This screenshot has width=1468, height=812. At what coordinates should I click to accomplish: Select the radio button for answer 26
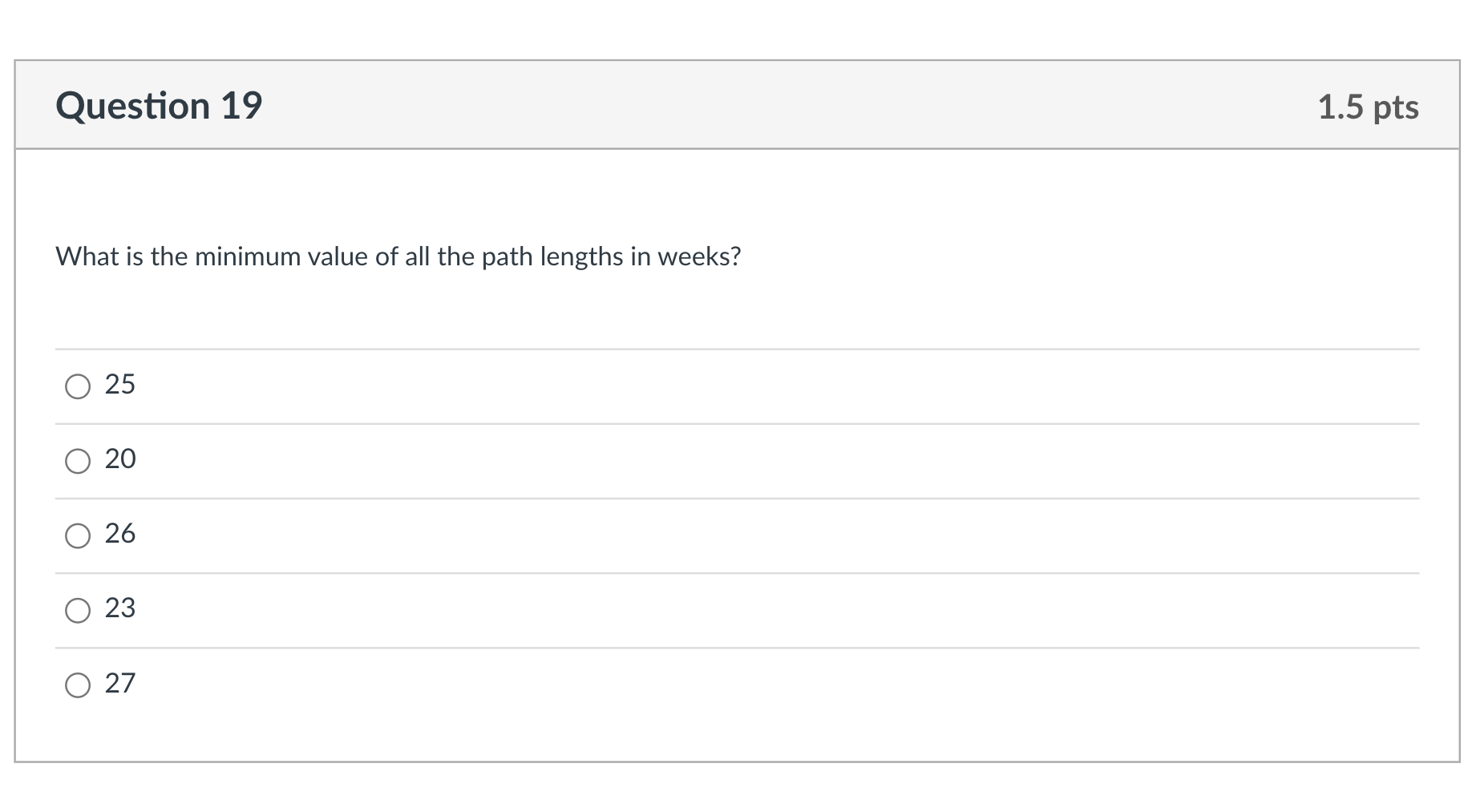click(78, 535)
